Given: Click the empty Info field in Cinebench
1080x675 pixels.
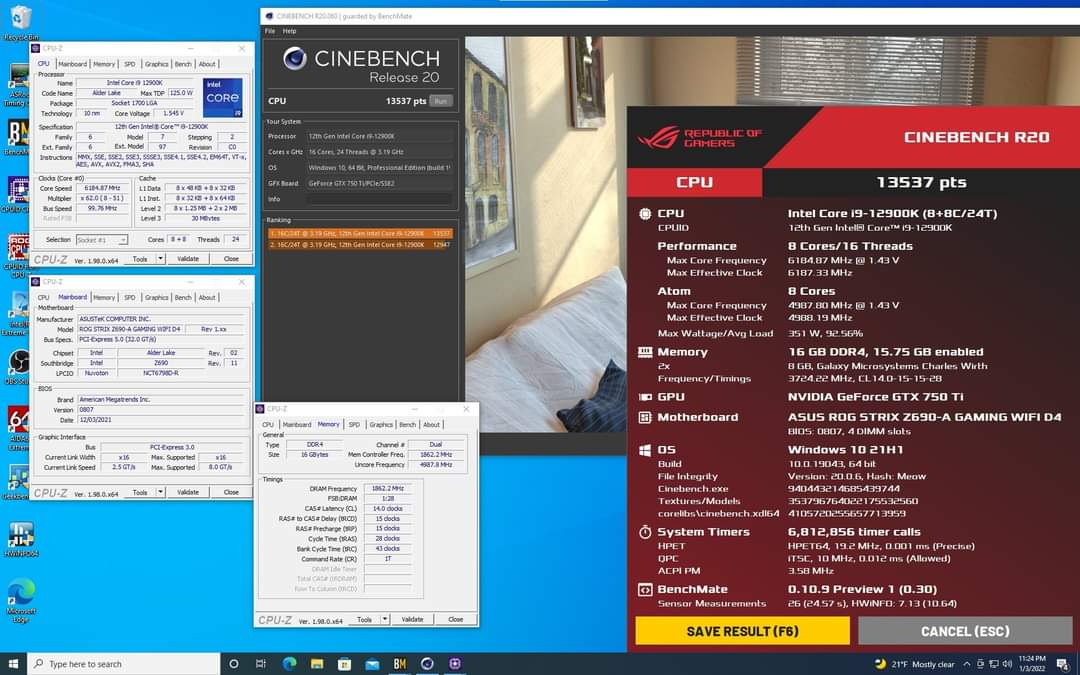Looking at the screenshot, I should coord(380,199).
